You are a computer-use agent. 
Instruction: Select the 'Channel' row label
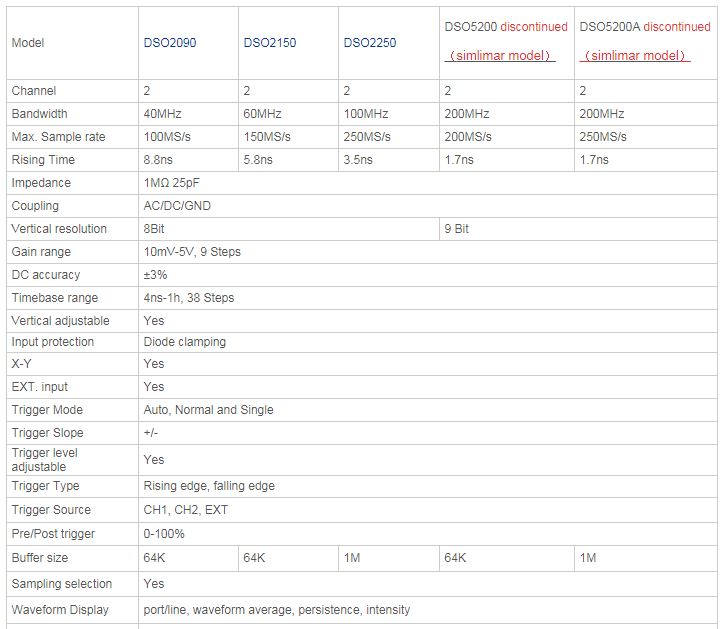(x=34, y=90)
